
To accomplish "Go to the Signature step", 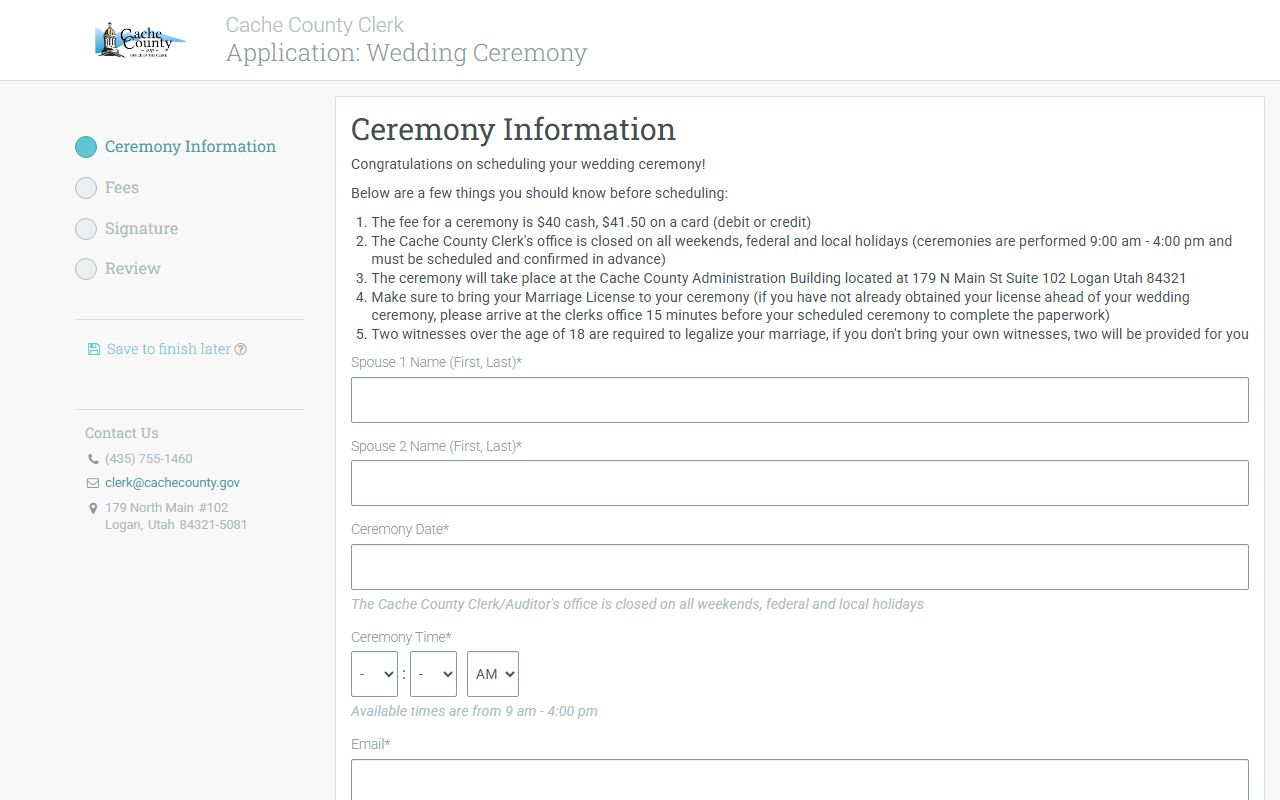I will tap(141, 228).
